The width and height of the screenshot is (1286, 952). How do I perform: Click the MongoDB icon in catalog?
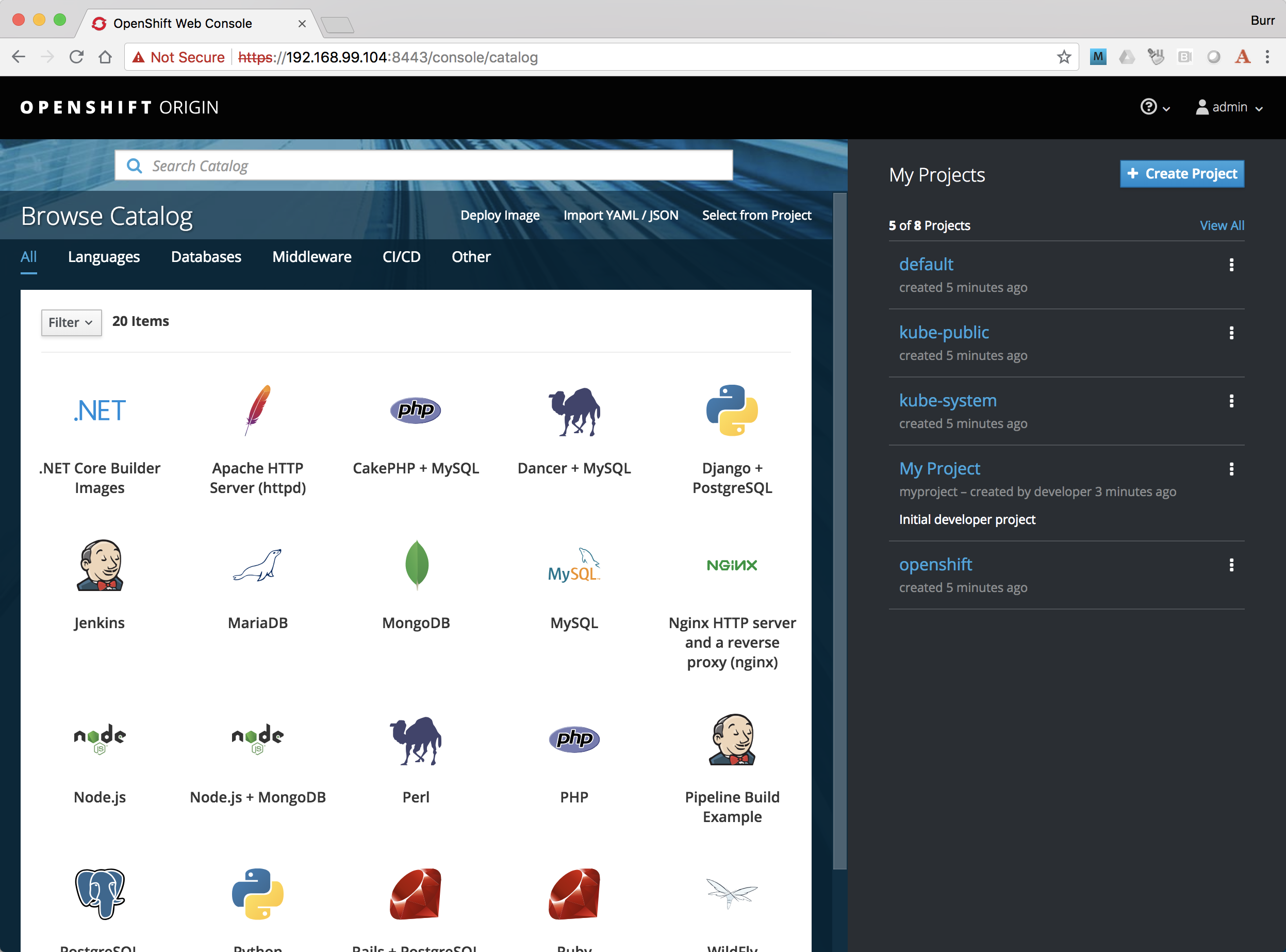click(x=415, y=565)
